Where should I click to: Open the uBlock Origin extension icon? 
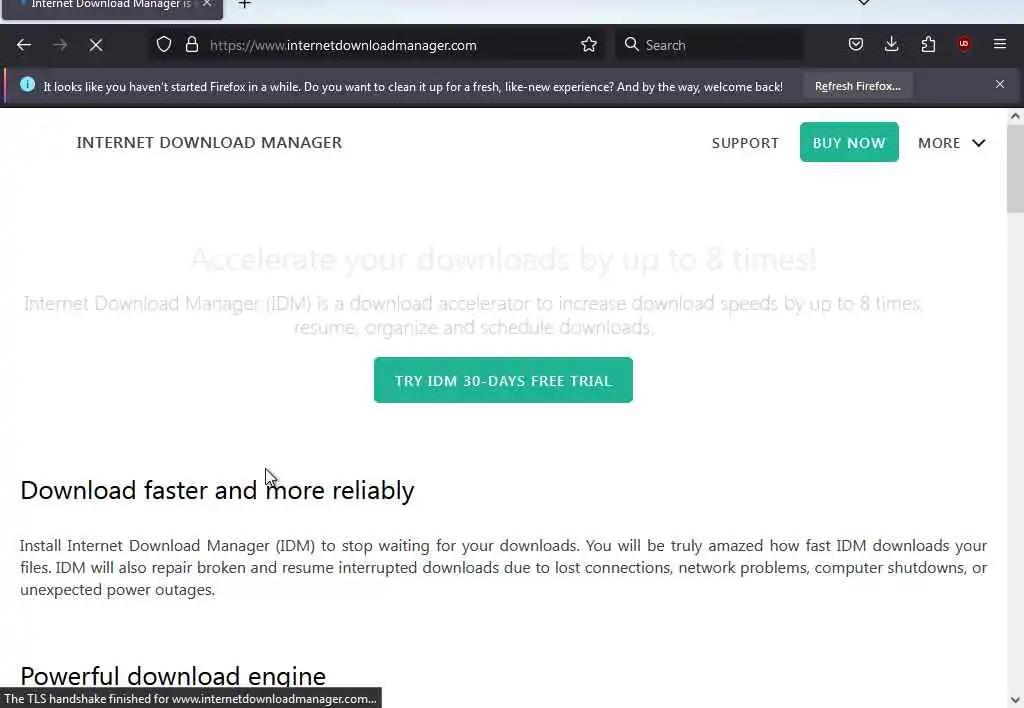[964, 44]
